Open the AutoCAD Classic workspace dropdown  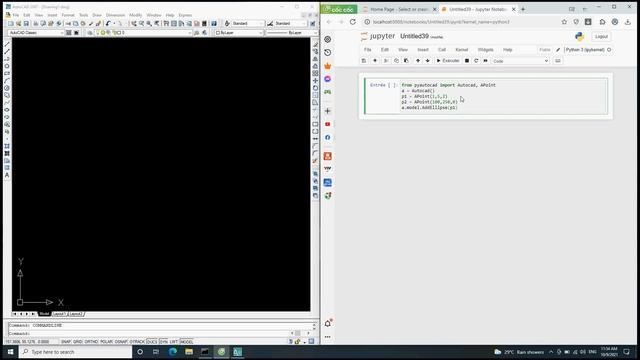(36, 33)
